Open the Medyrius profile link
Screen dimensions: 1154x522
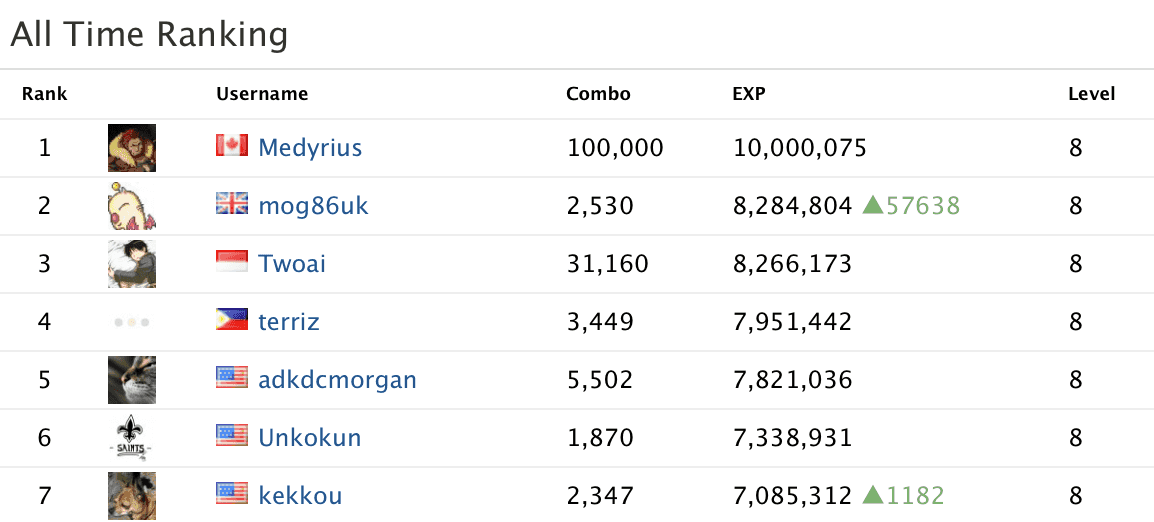310,148
